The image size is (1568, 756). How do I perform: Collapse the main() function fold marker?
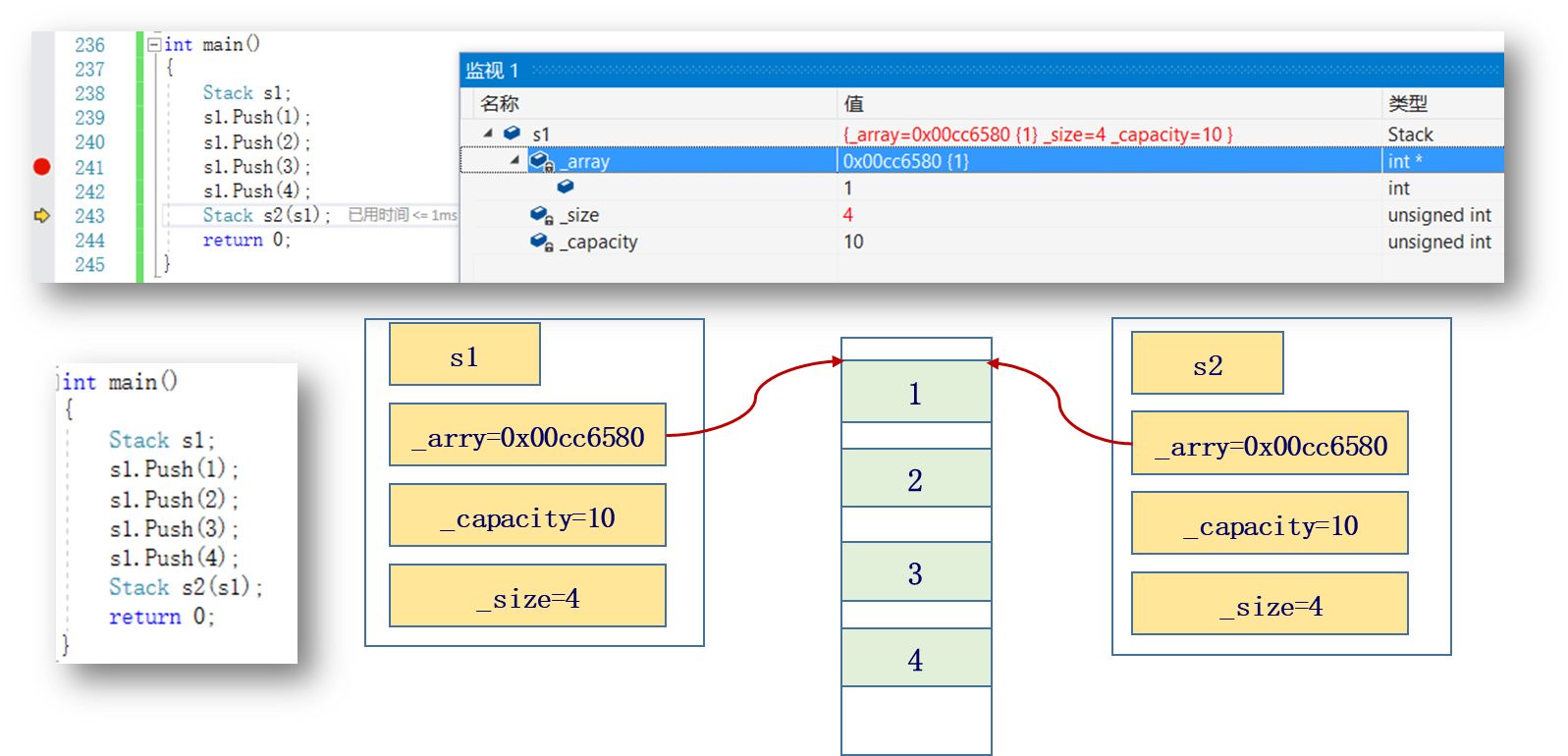click(154, 44)
